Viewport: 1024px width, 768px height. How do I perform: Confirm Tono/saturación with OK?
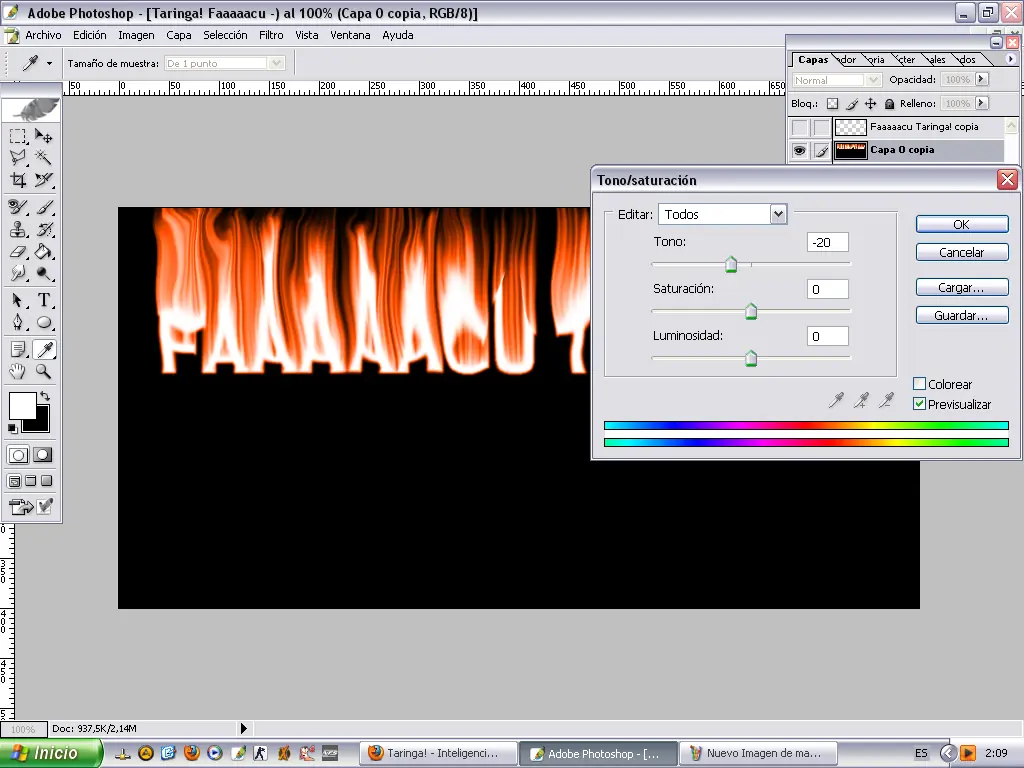pyautogui.click(x=962, y=225)
